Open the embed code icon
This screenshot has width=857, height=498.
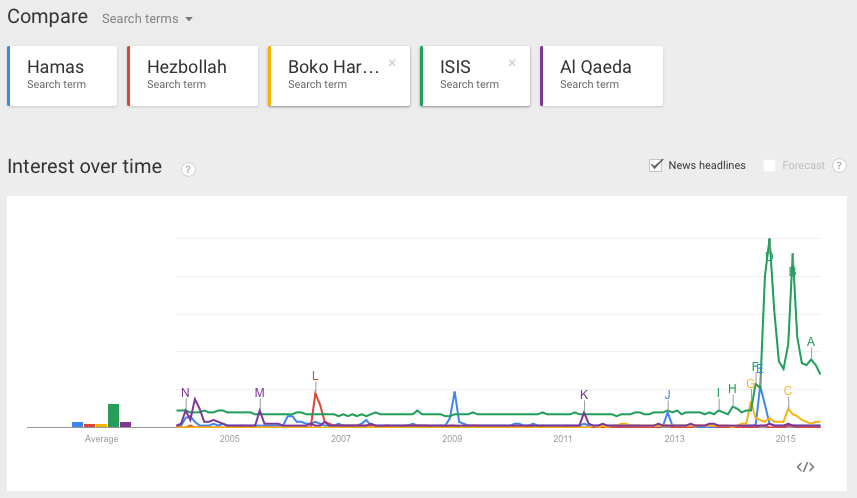coord(806,466)
